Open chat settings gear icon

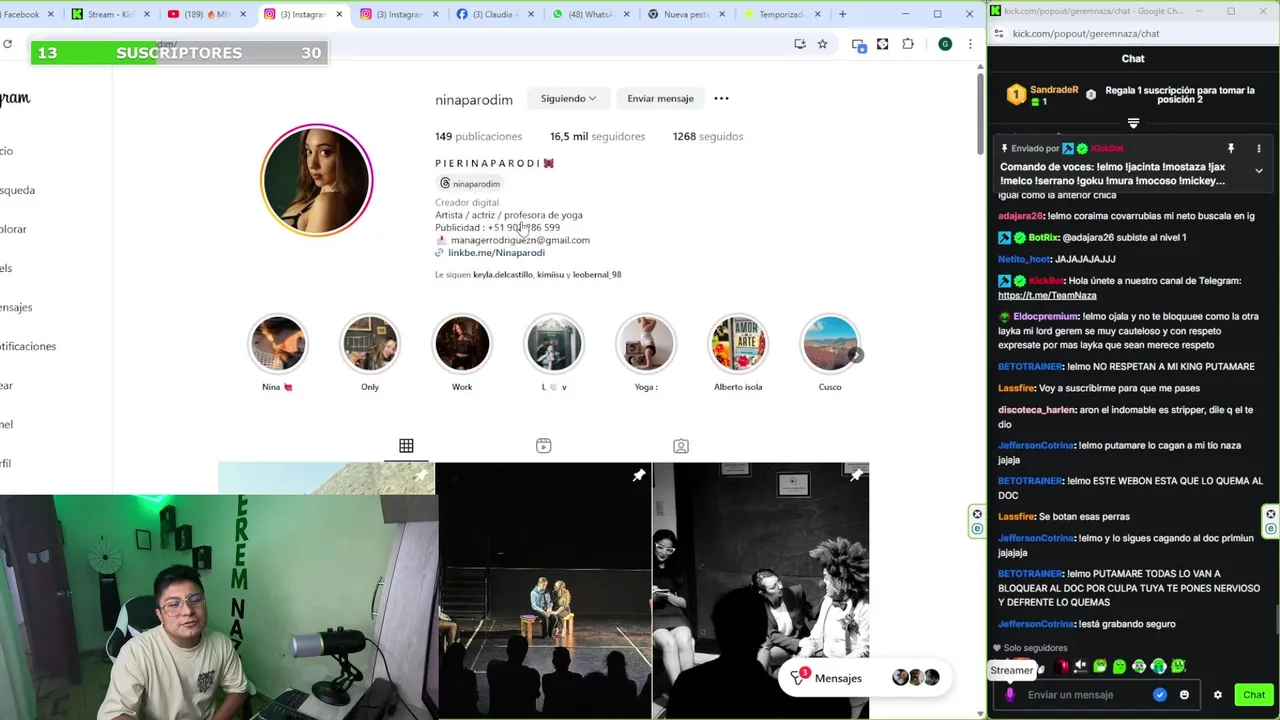click(1217, 695)
